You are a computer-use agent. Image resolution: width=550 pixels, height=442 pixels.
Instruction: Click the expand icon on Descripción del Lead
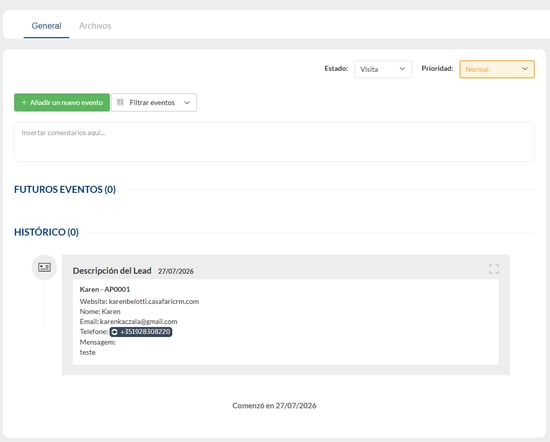point(494,269)
